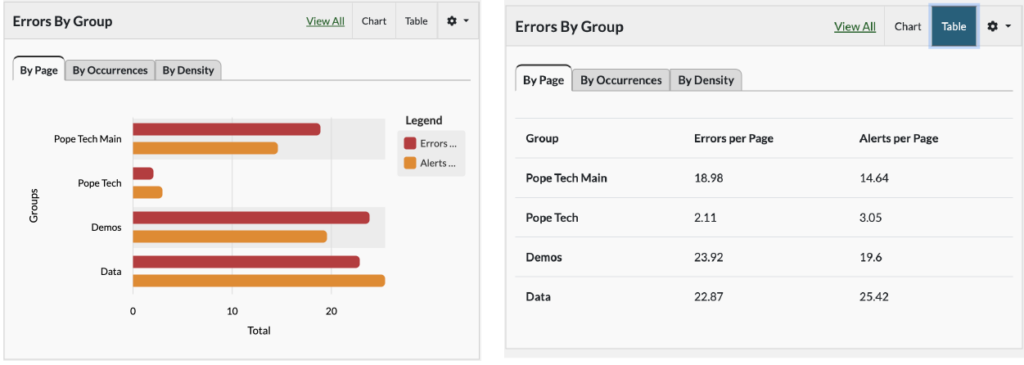Switch to Table view in the left panel

coord(416,21)
